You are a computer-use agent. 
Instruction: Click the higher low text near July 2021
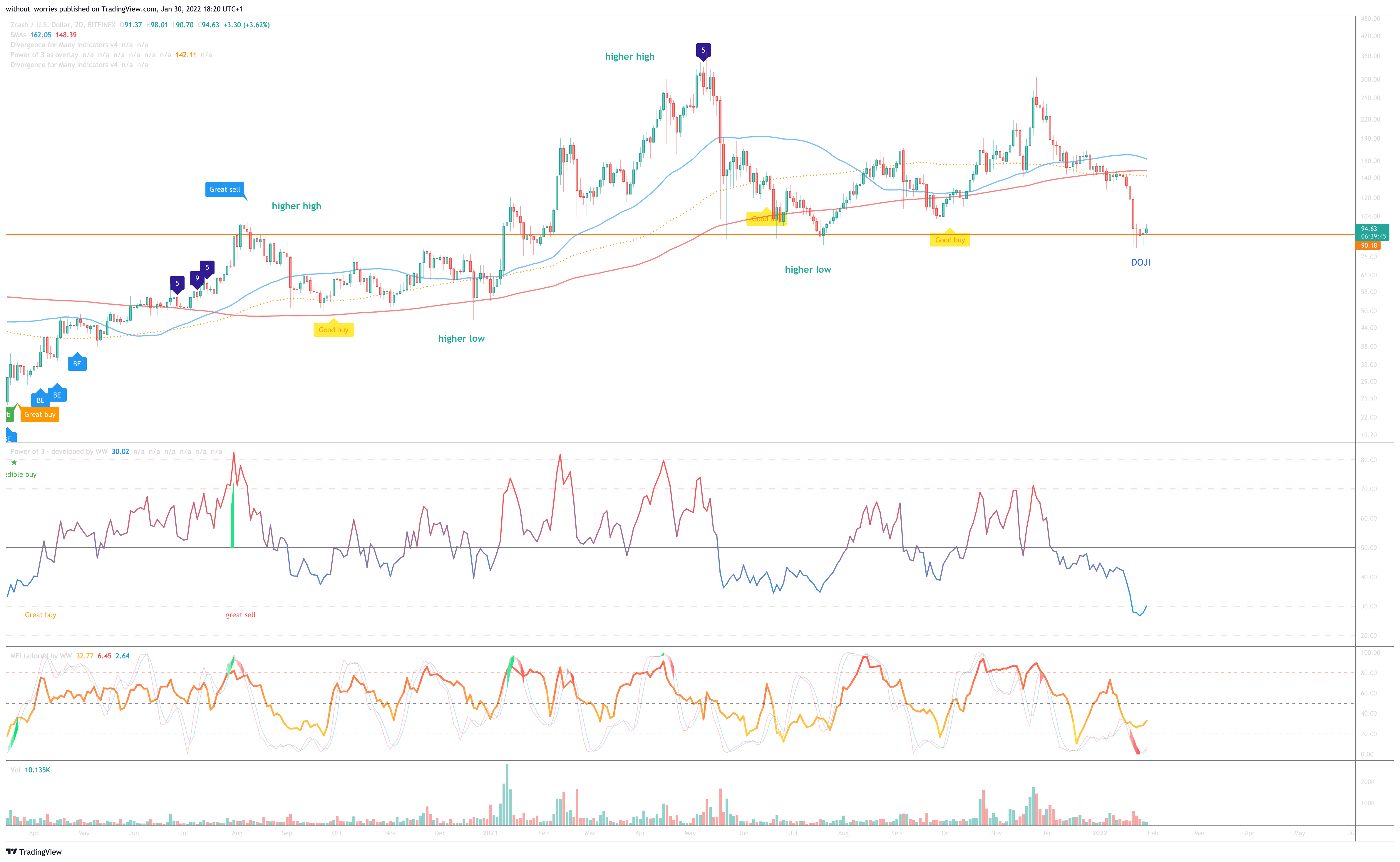808,270
